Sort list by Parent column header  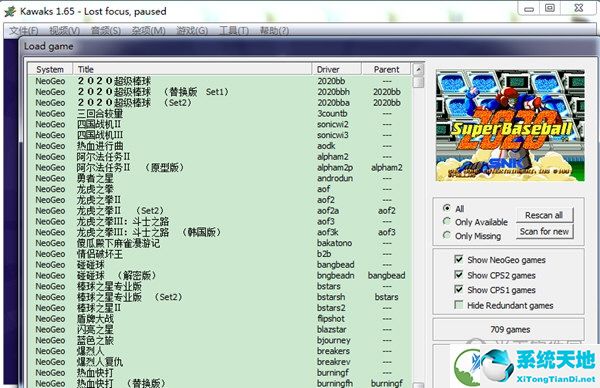coord(386,69)
